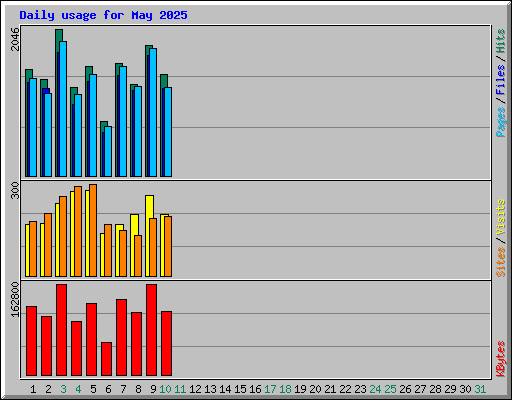Click the 2046 axis maximum value
The height and width of the screenshot is (400, 512).
point(15,39)
